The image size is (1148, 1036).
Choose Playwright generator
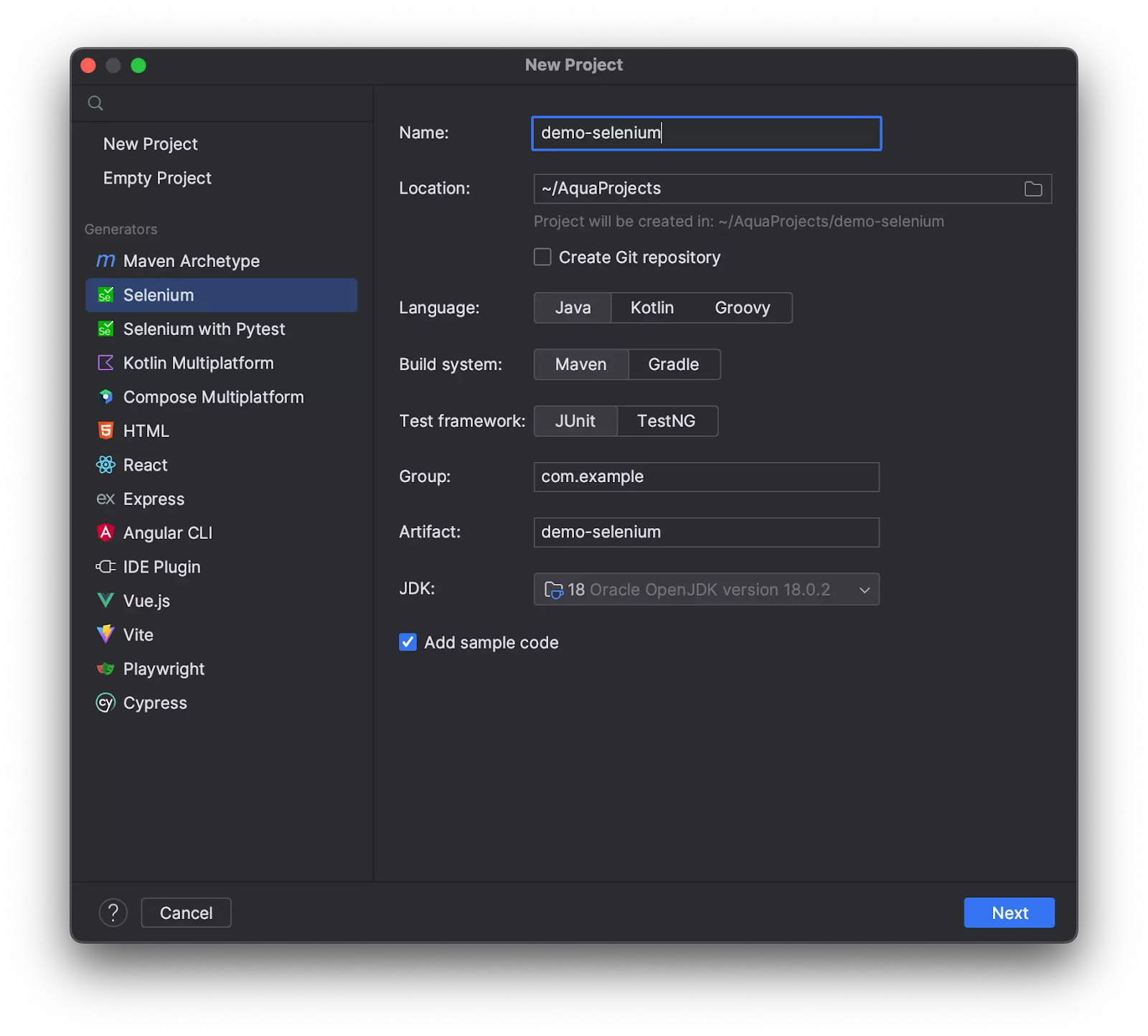coord(221,669)
